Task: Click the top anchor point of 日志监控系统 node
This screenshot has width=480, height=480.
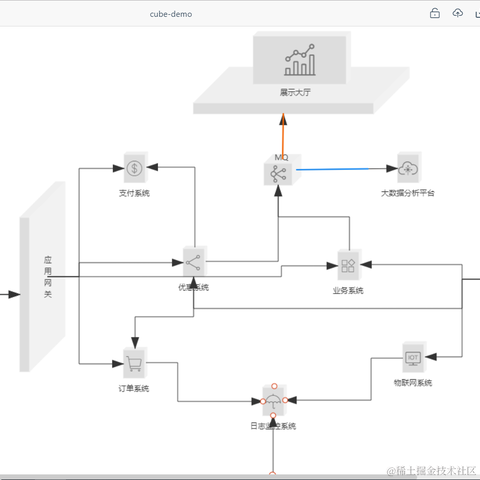Action: [274, 386]
